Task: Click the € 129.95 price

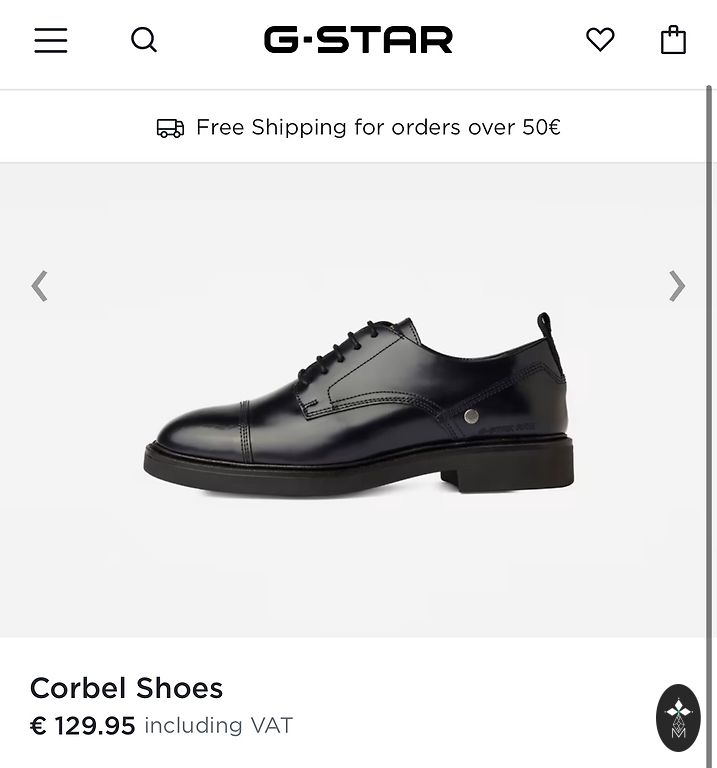Action: pyautogui.click(x=83, y=726)
